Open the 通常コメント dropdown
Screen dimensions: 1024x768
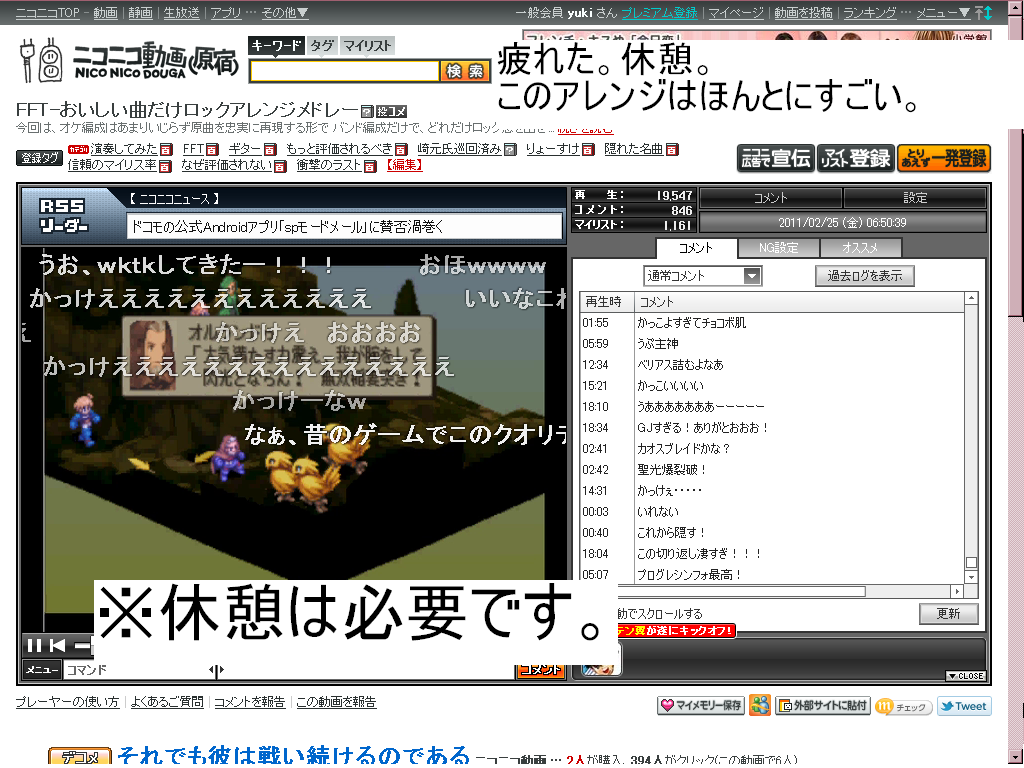[702, 276]
